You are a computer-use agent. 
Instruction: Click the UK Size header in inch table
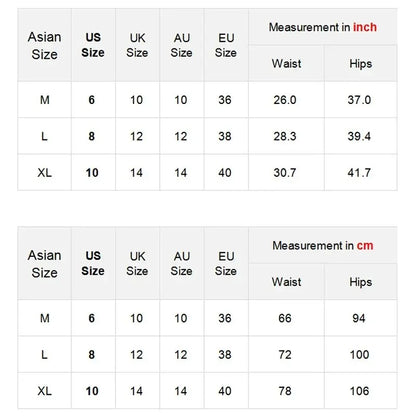tap(137, 45)
